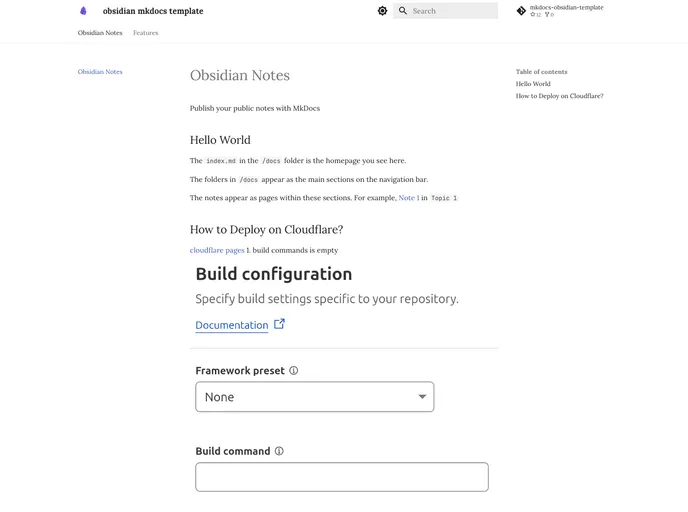
Task: Focus the Search input field
Action: click(x=445, y=11)
